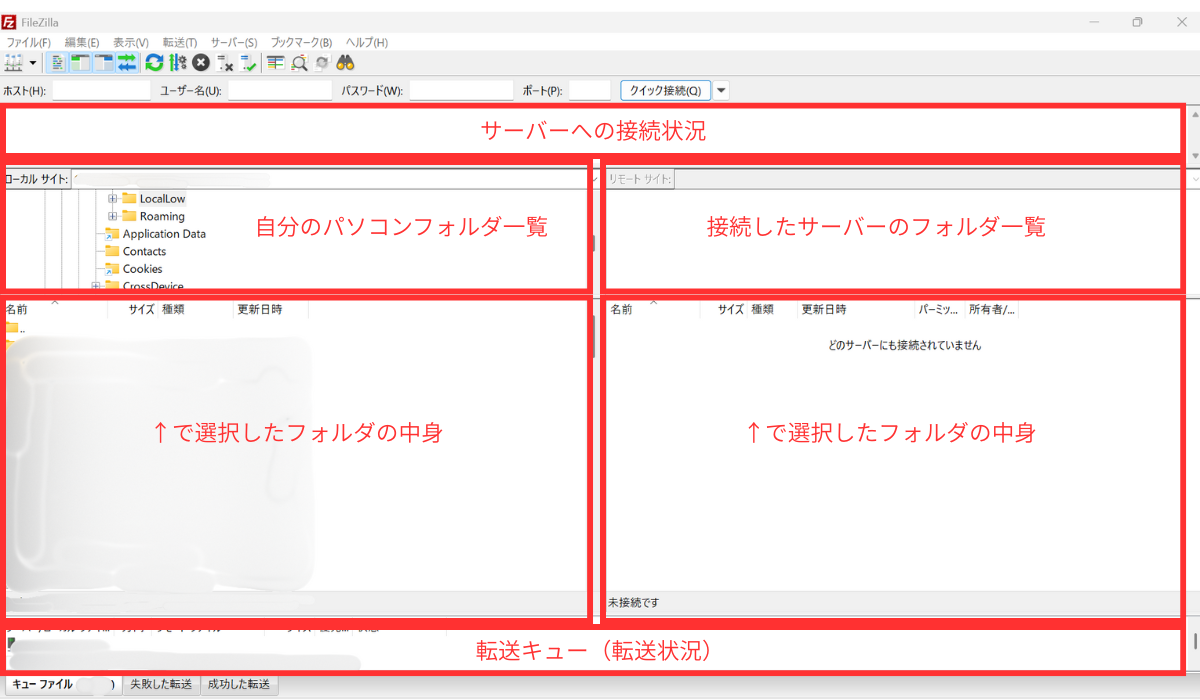Click the クイック接続(Q) button
The image size is (1200, 700).
[x=665, y=90]
